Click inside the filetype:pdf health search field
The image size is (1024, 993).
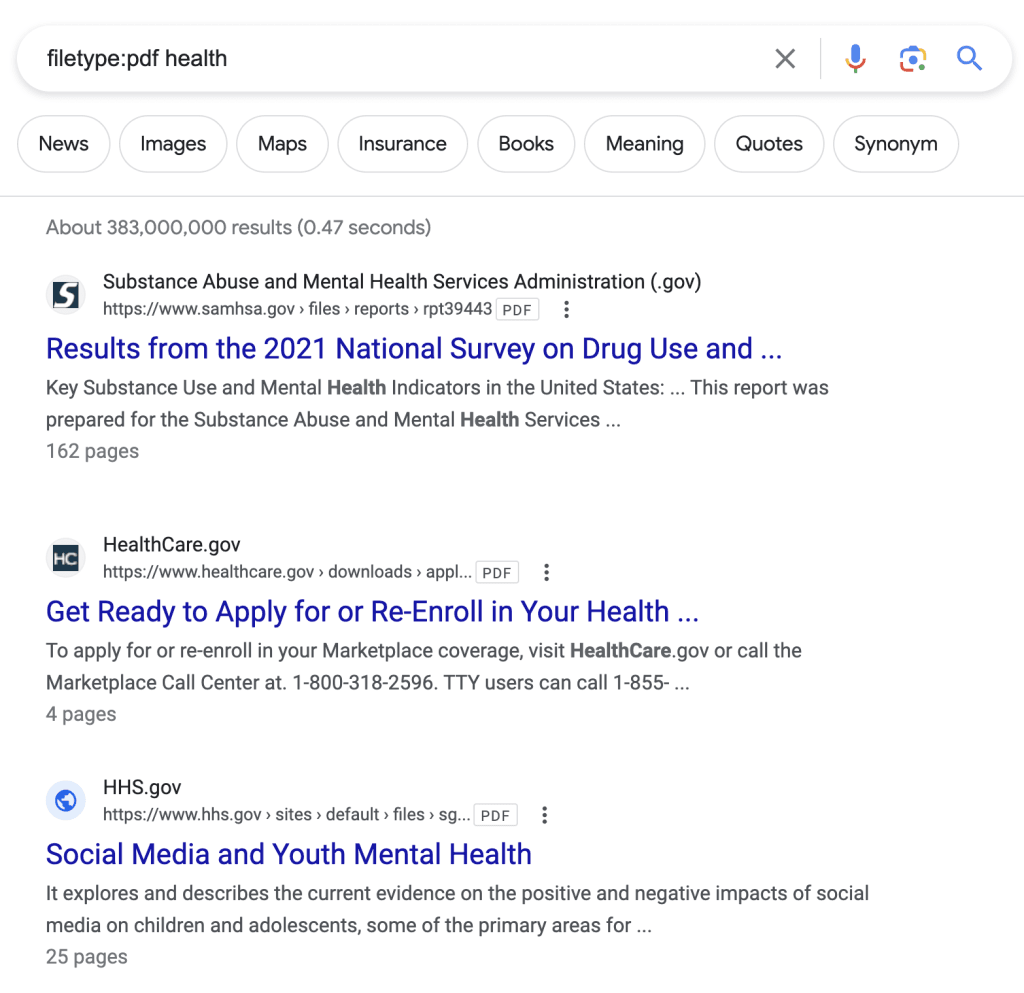tap(392, 59)
